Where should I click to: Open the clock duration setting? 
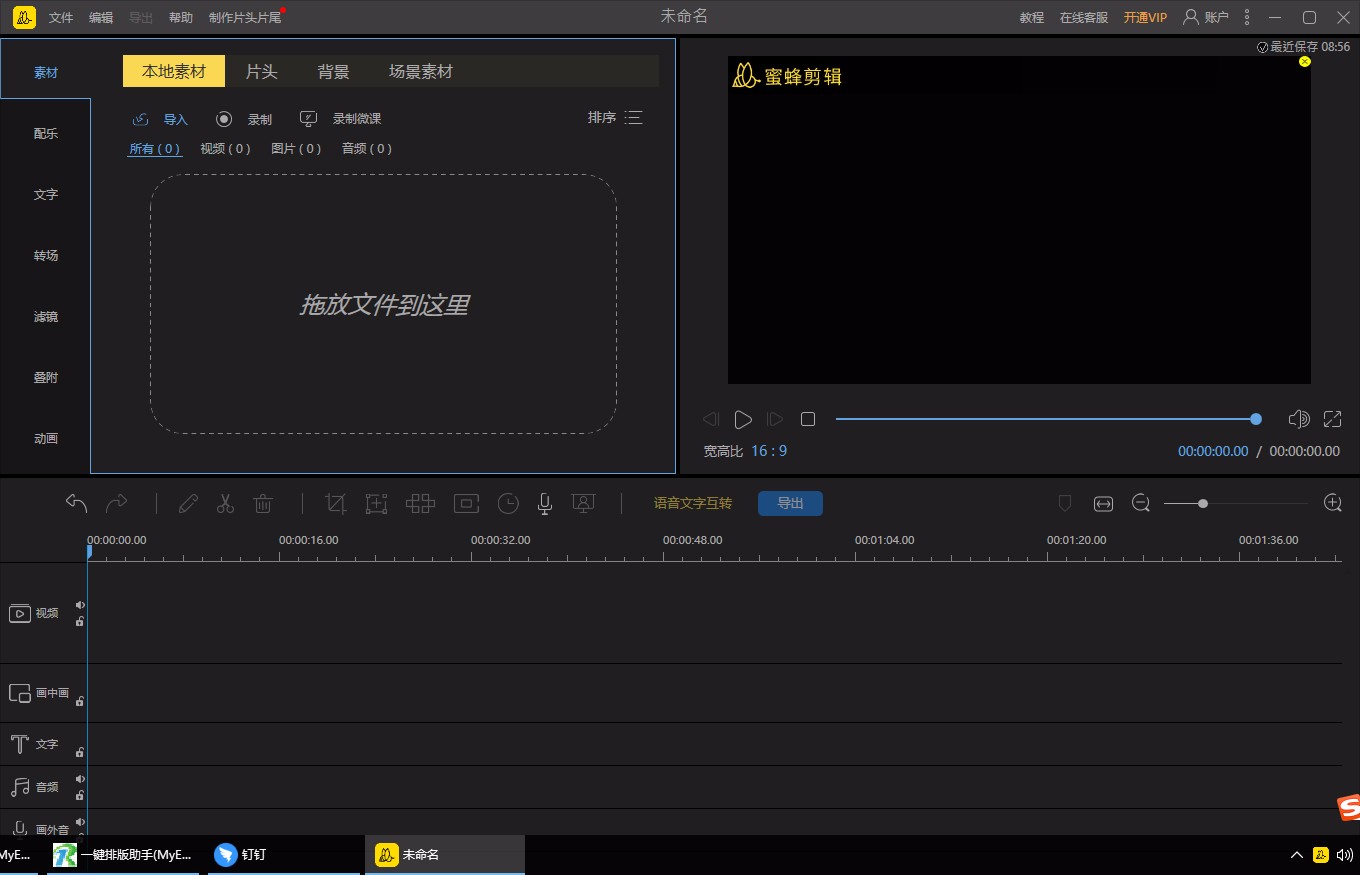point(508,503)
